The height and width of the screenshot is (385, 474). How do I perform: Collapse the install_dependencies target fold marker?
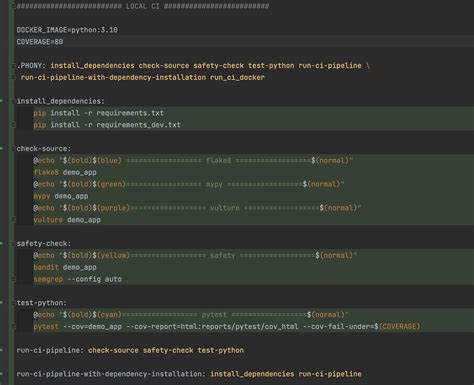click(x=14, y=101)
